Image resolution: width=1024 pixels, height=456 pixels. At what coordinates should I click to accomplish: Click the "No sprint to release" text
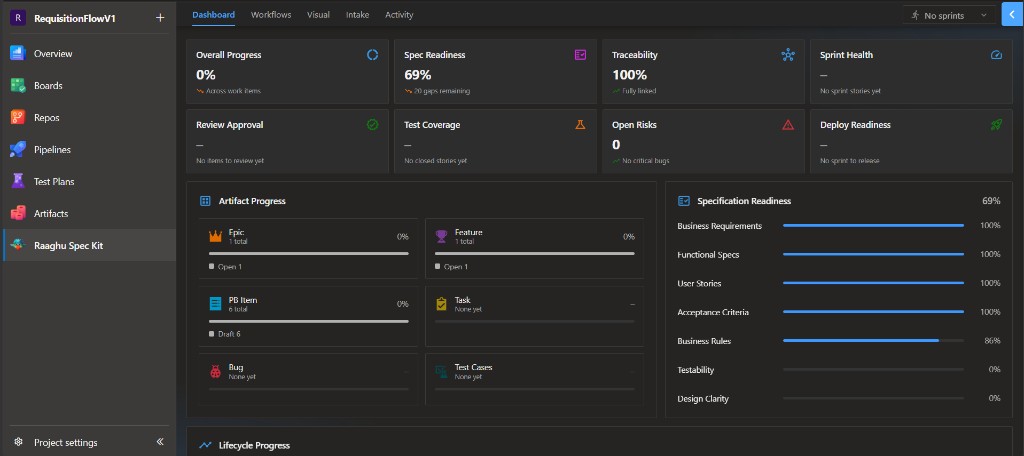(850, 161)
